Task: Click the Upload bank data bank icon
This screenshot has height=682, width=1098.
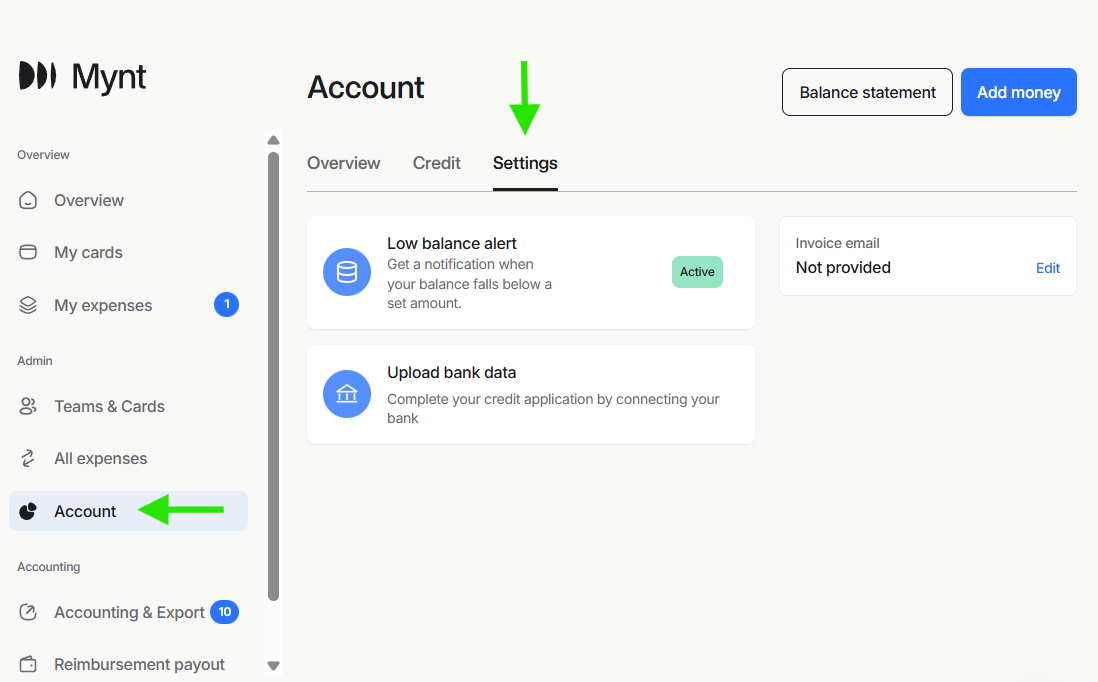Action: coord(346,394)
